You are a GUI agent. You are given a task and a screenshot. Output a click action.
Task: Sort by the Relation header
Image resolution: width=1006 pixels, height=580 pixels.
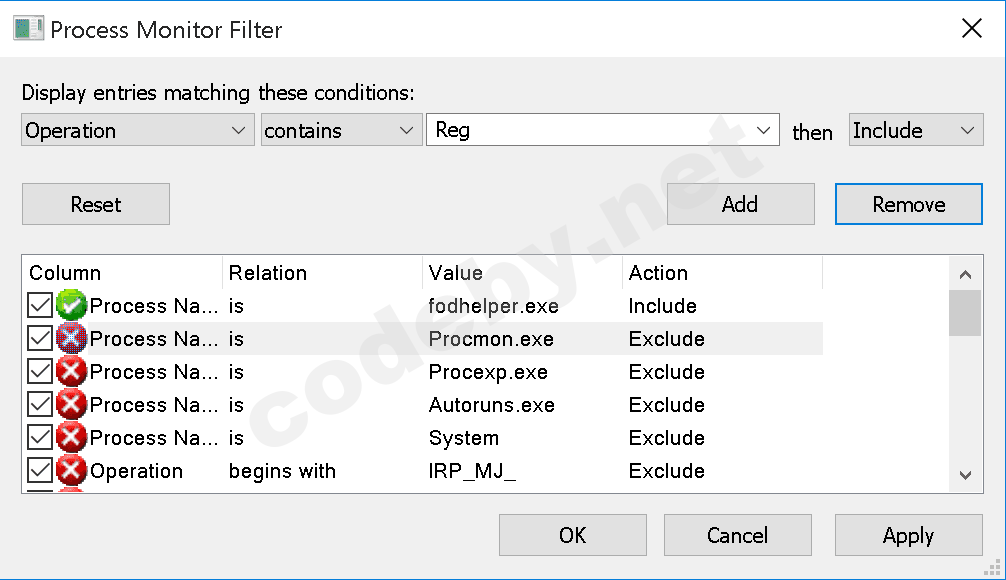(323, 273)
